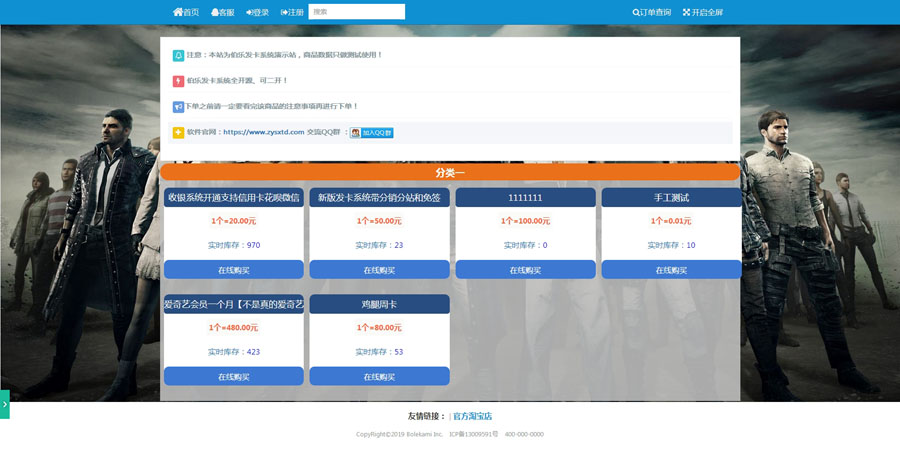Click 在线购买 under 鸡腿周卡

point(379,377)
